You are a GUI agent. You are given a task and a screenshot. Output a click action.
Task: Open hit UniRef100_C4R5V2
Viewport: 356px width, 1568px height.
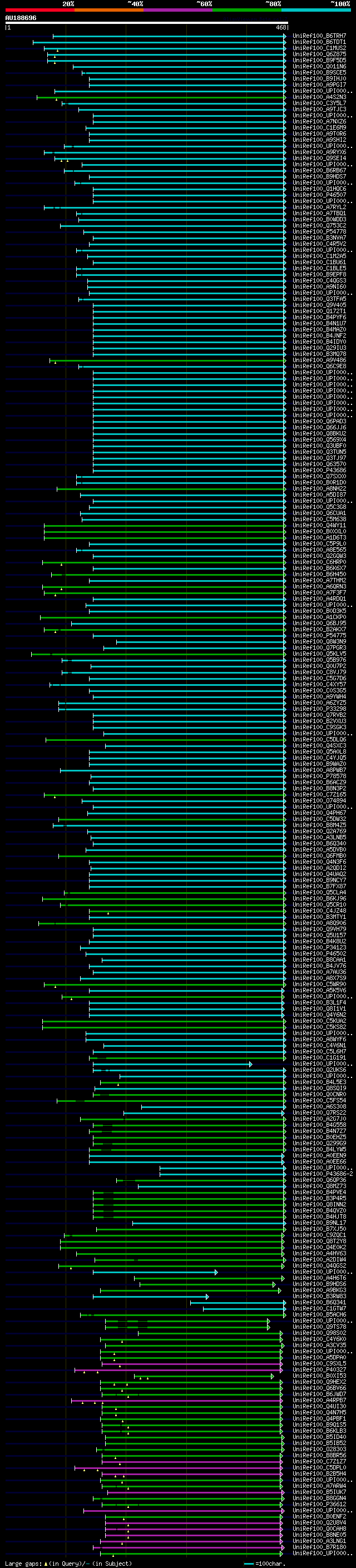pyautogui.click(x=319, y=244)
